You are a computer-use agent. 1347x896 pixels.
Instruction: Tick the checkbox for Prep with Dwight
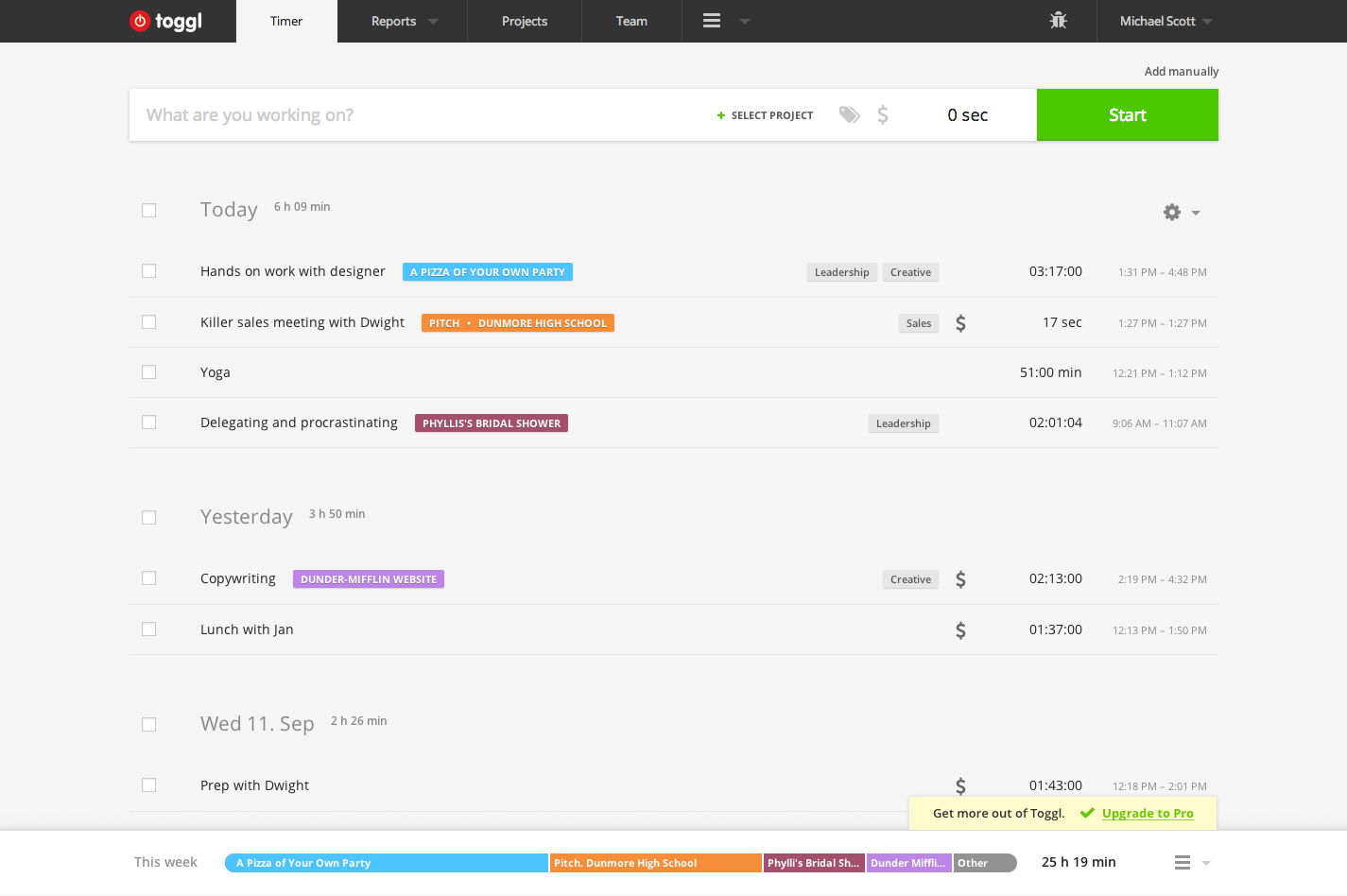pyautogui.click(x=148, y=785)
